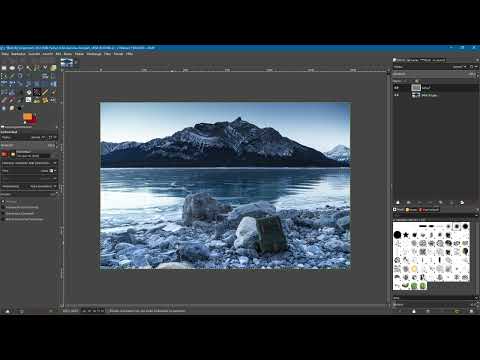Screen dimensions: 480x360
Task: Select the MyPaint Brush tool
Action: [x=28, y=100]
